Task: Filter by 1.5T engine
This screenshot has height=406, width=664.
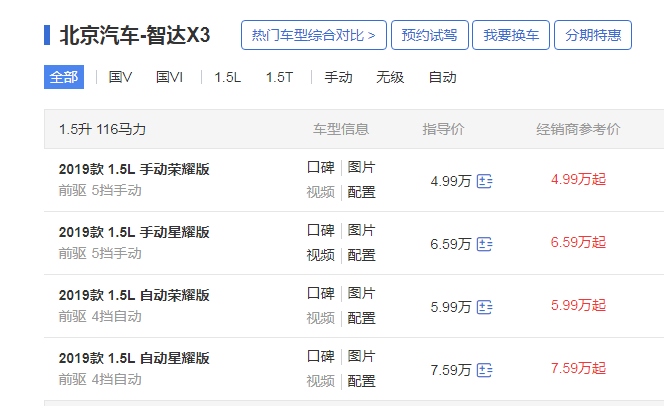Action: coord(279,77)
